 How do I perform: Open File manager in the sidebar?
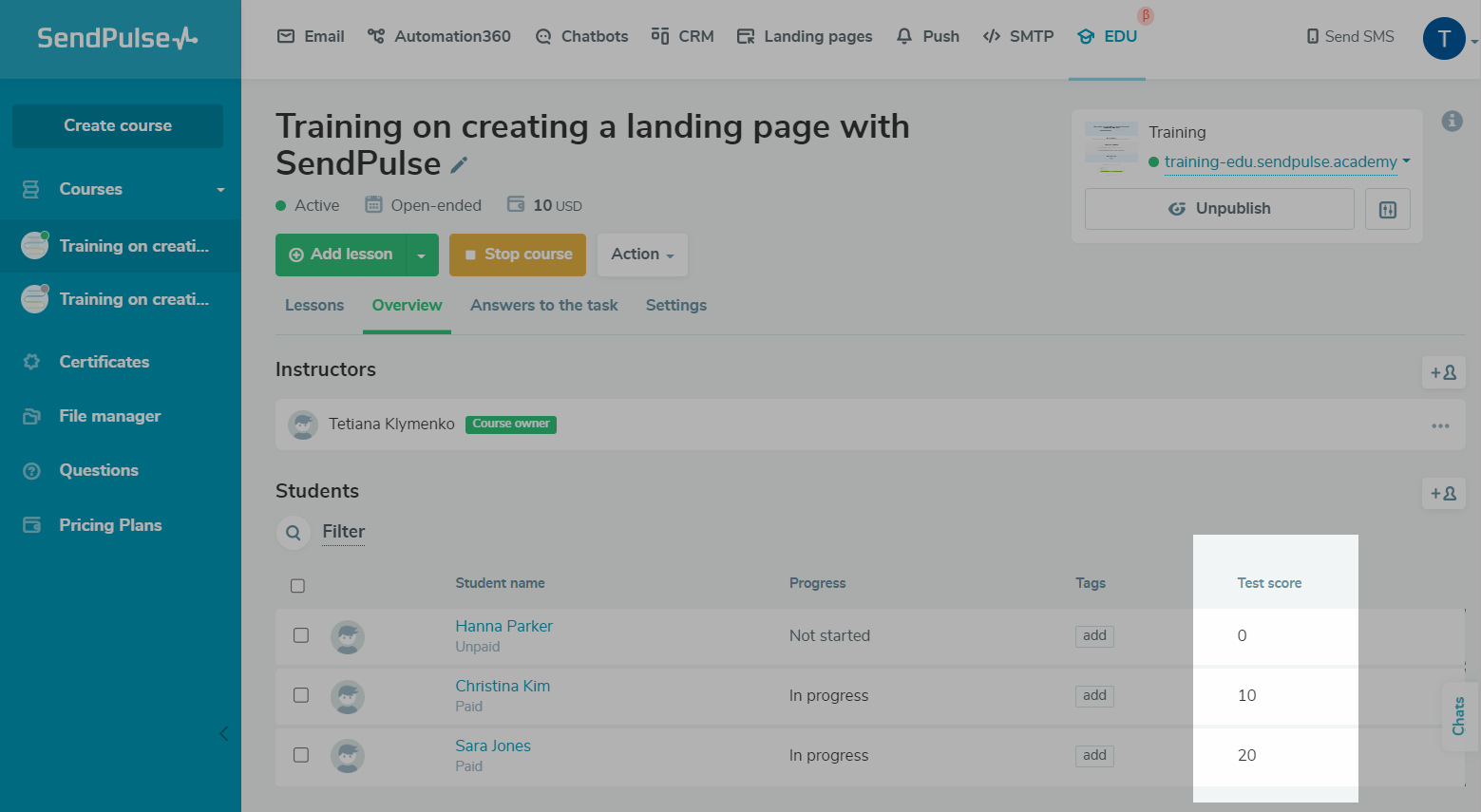tap(110, 416)
